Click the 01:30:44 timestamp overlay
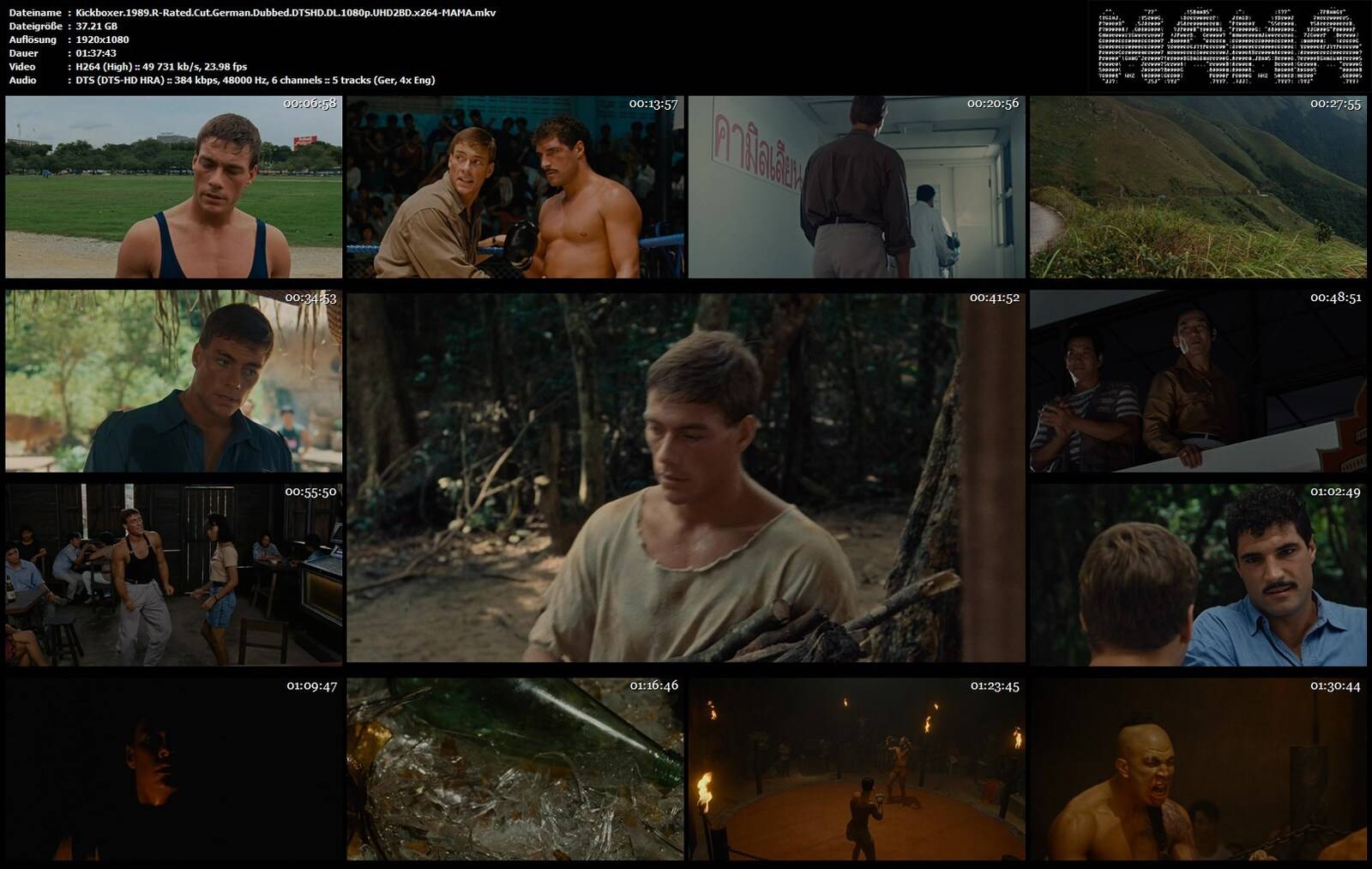This screenshot has height=869, width=1372. tap(1335, 685)
